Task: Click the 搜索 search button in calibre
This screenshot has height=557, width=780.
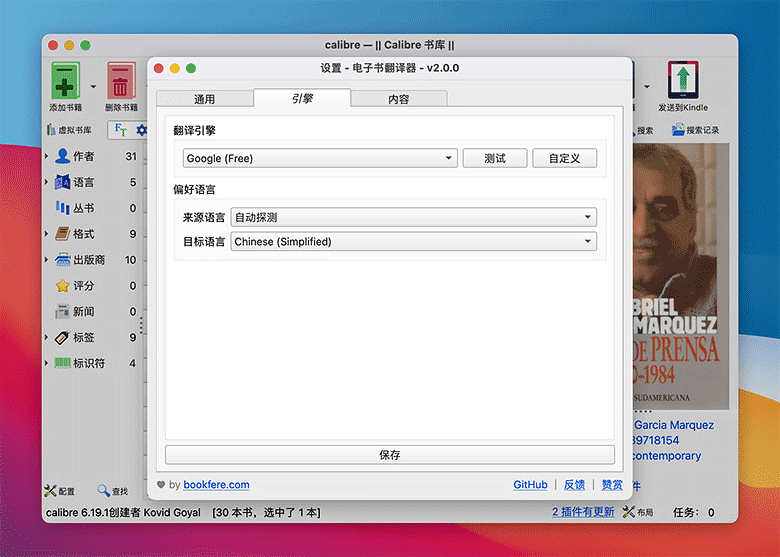Action: click(x=645, y=130)
